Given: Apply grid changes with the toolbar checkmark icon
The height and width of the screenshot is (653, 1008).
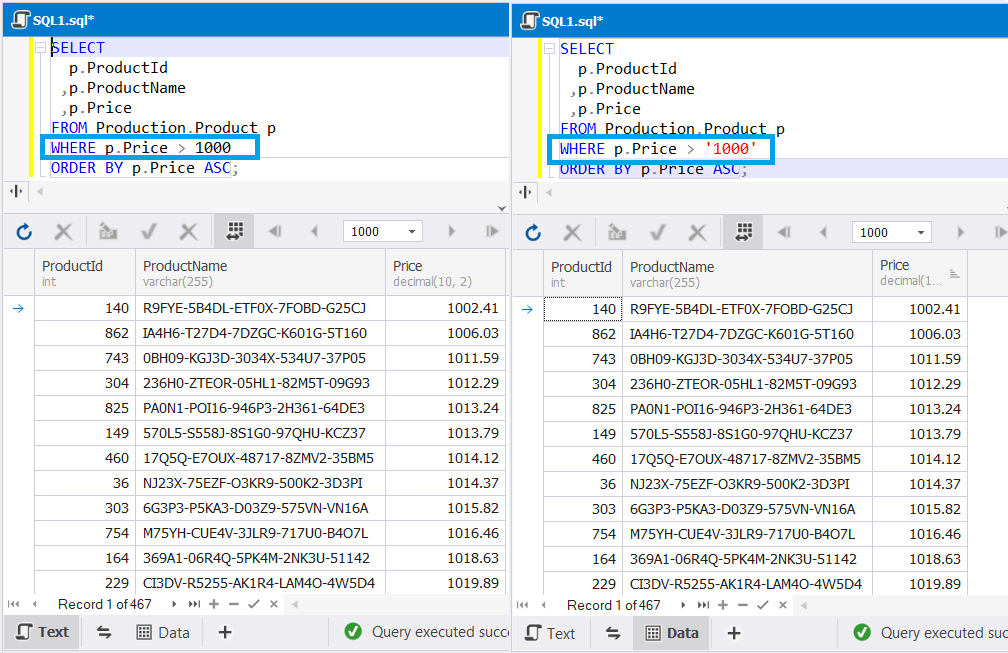Looking at the screenshot, I should pyautogui.click(x=146, y=231).
